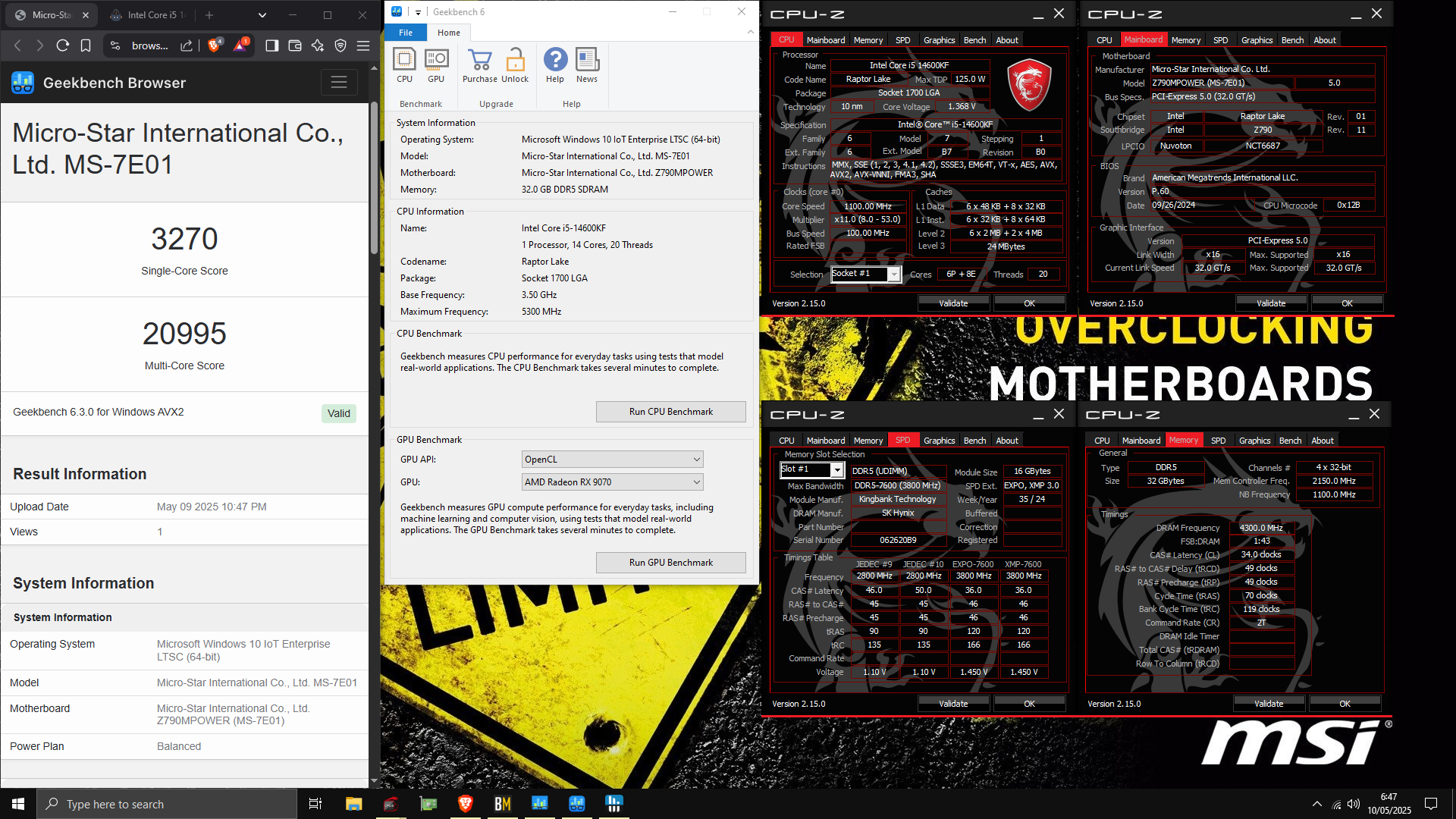Screen dimensions: 1456x819
Task: Click Validate in the top-left CPU-Z window
Action: click(x=953, y=303)
